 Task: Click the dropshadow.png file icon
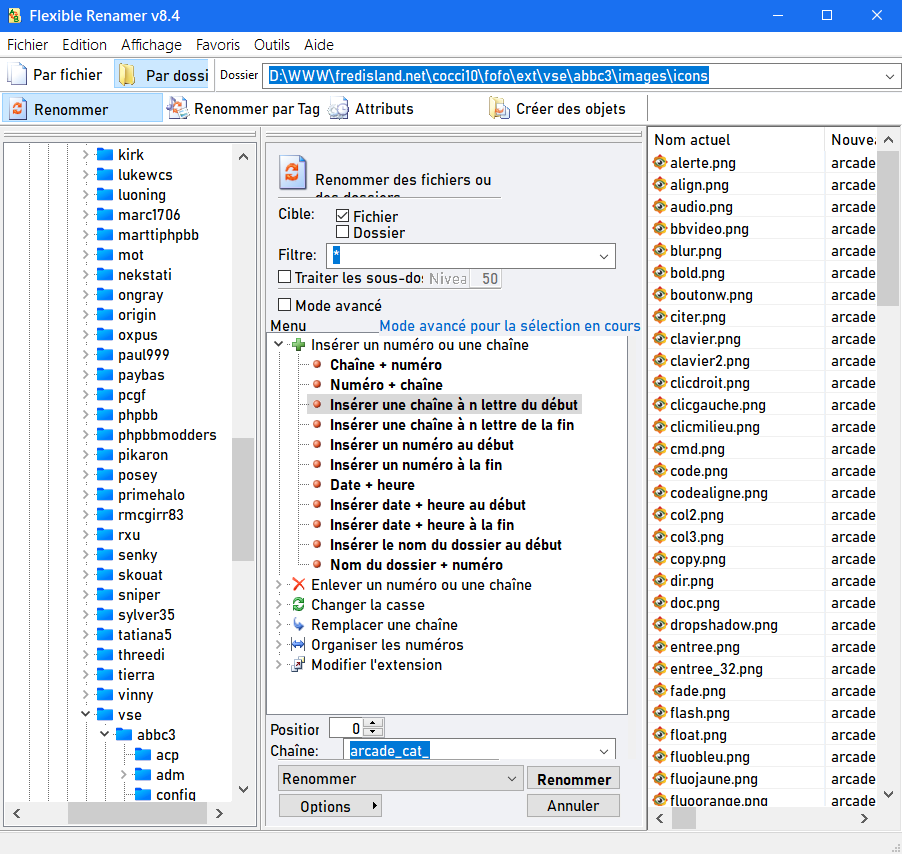click(660, 625)
